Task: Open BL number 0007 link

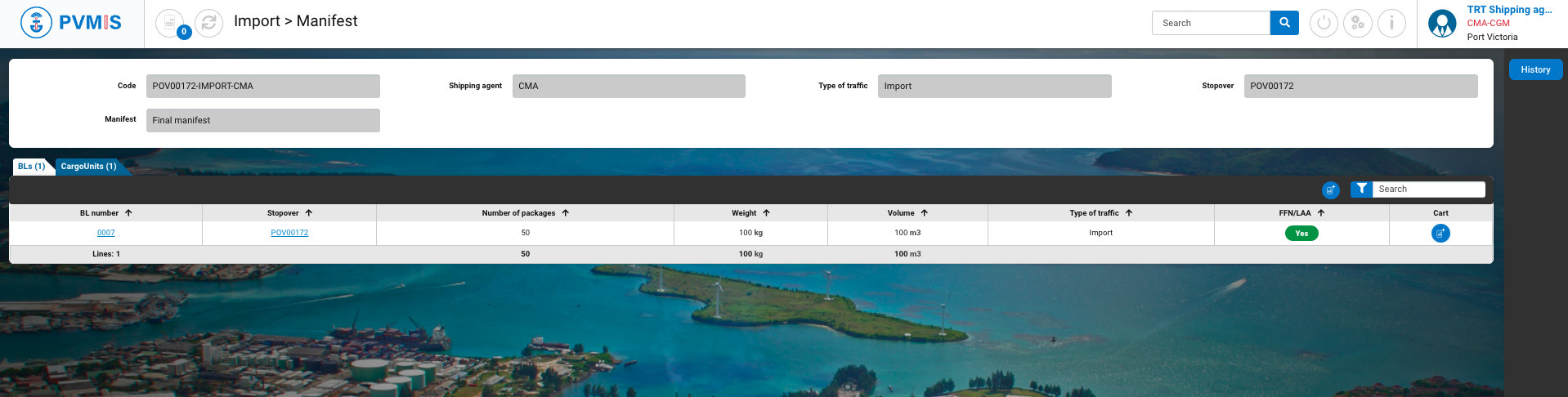Action: coord(106,233)
